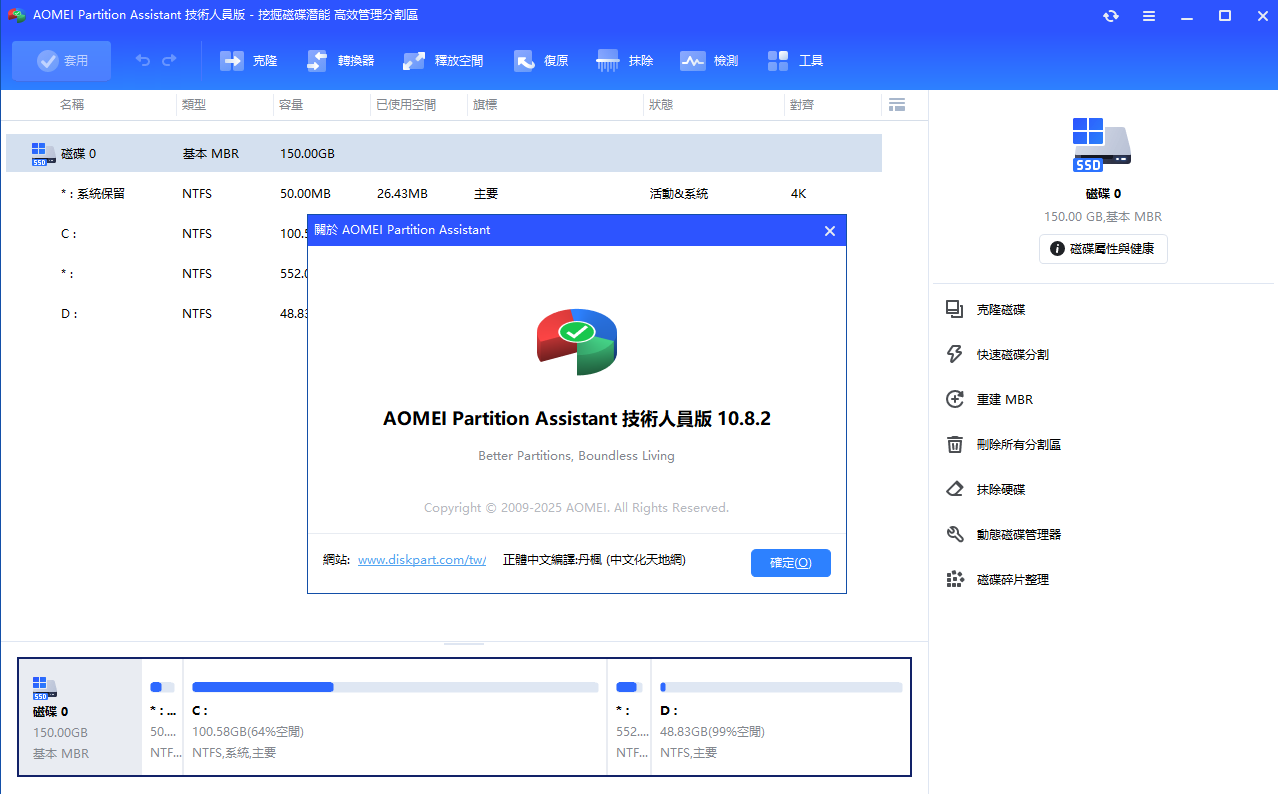Open the 檢測 test tool

pyautogui.click(x=709, y=61)
